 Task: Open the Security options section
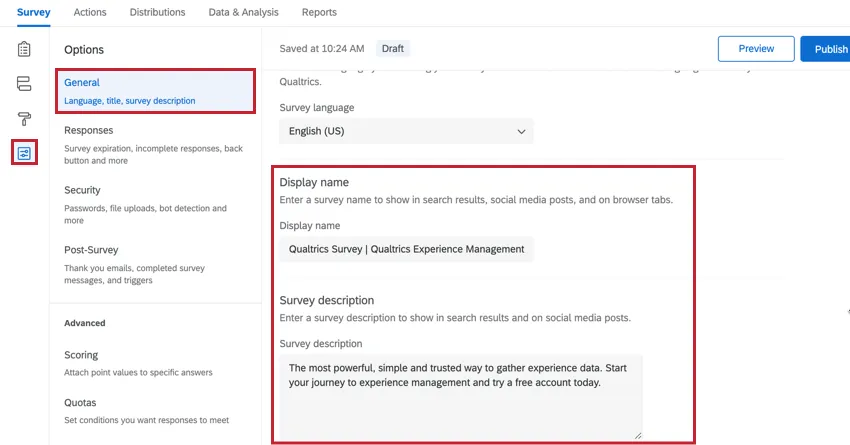(x=155, y=204)
